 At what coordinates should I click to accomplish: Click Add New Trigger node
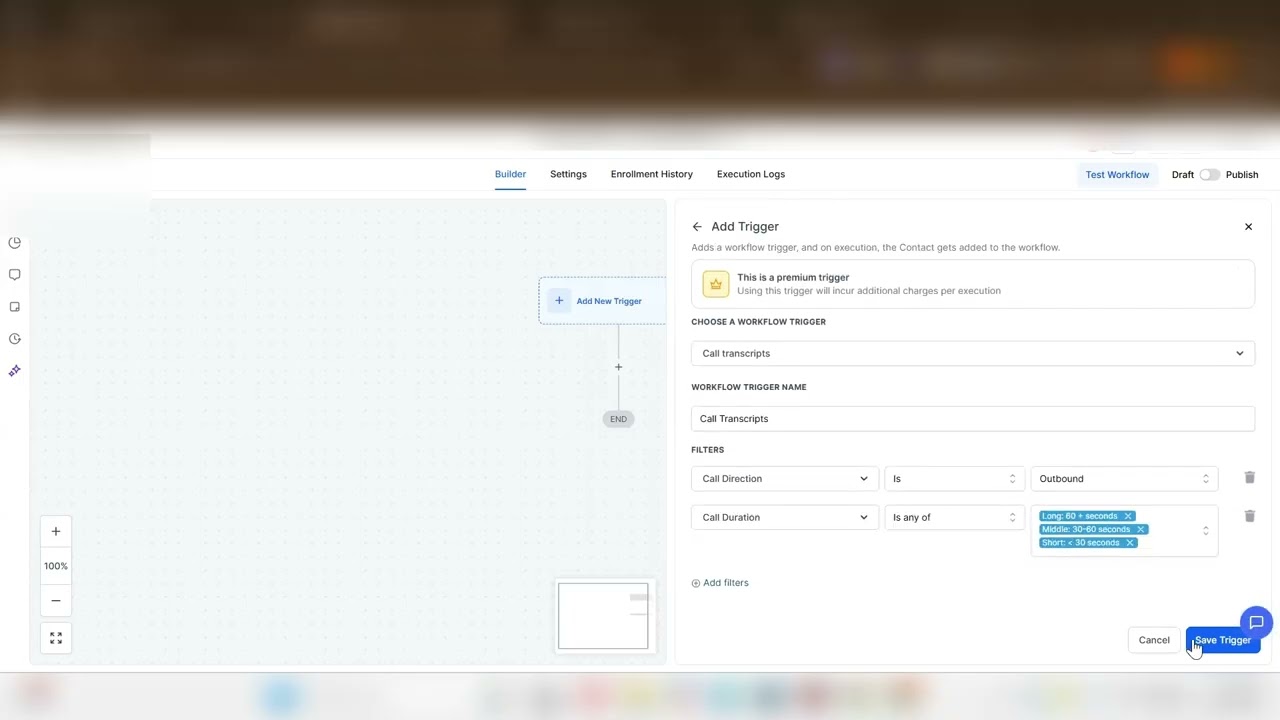coord(602,300)
